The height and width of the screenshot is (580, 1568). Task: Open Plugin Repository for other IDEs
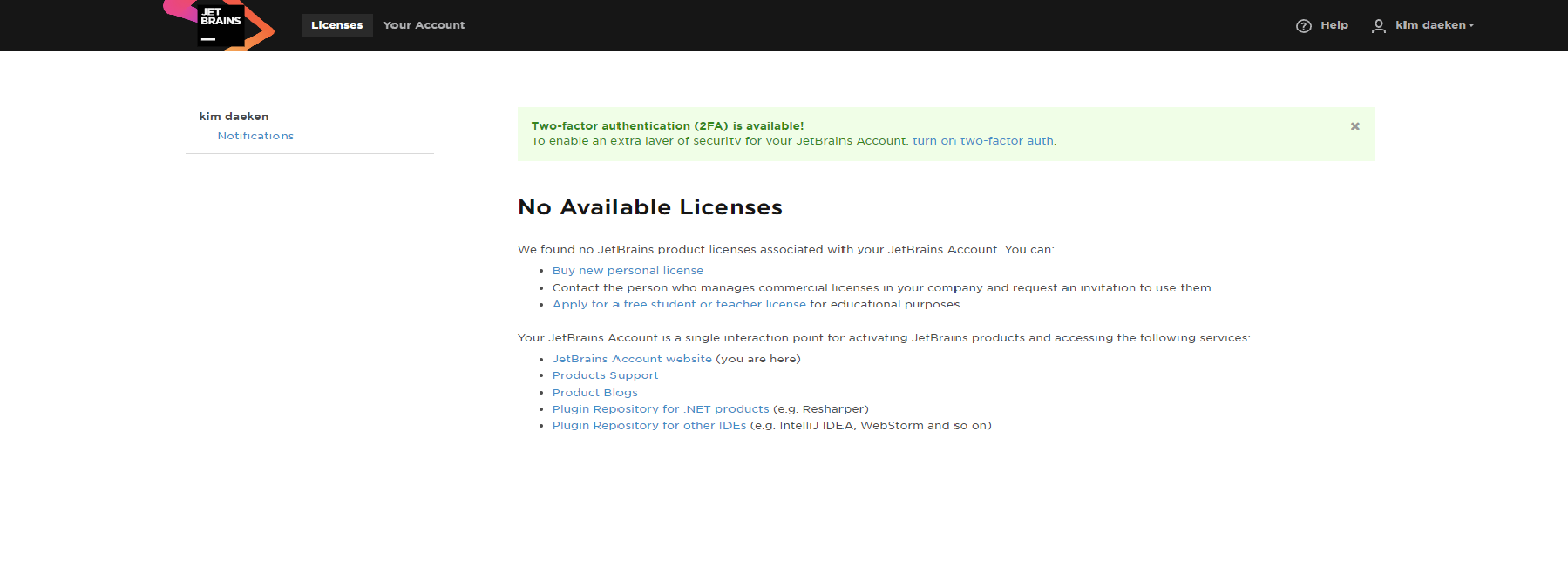pyautogui.click(x=648, y=426)
